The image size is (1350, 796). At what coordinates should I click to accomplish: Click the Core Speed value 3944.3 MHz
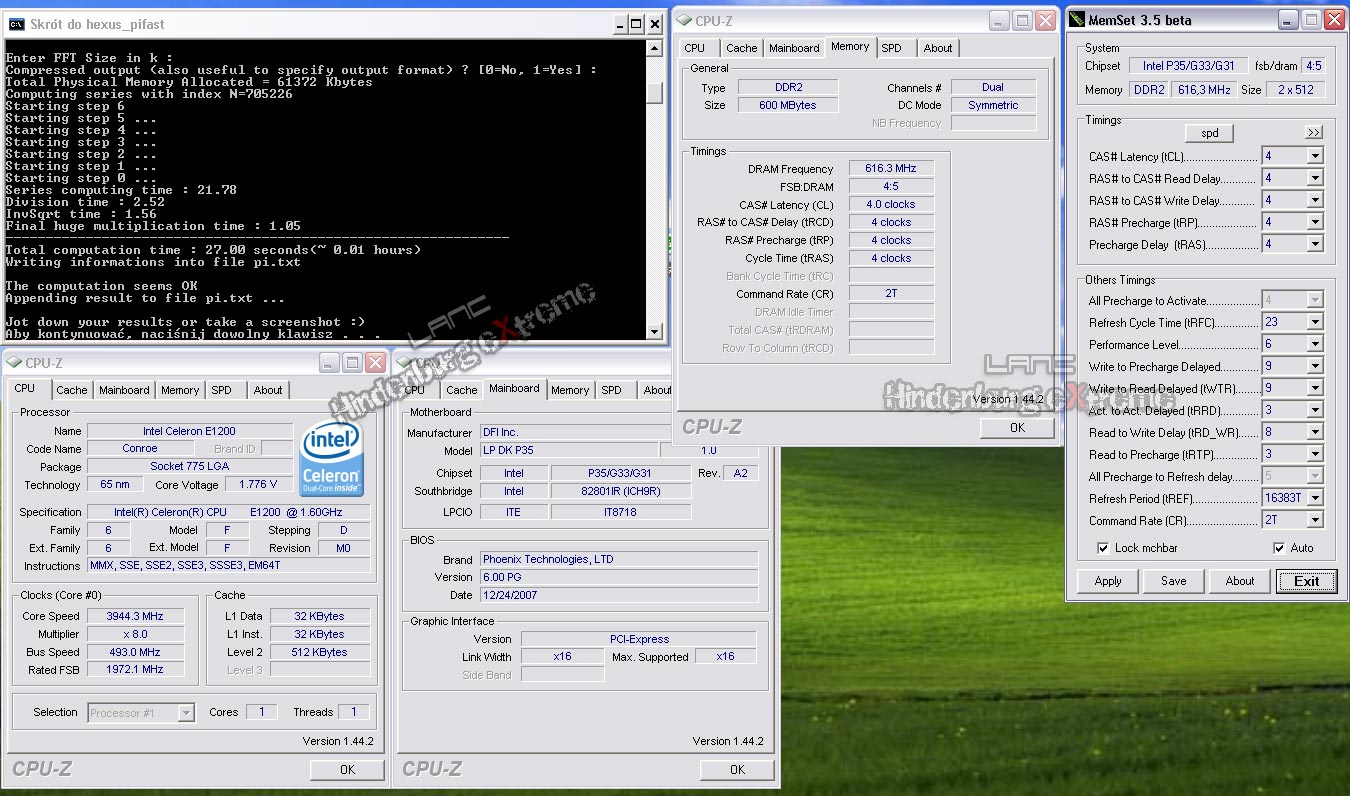pyautogui.click(x=134, y=616)
